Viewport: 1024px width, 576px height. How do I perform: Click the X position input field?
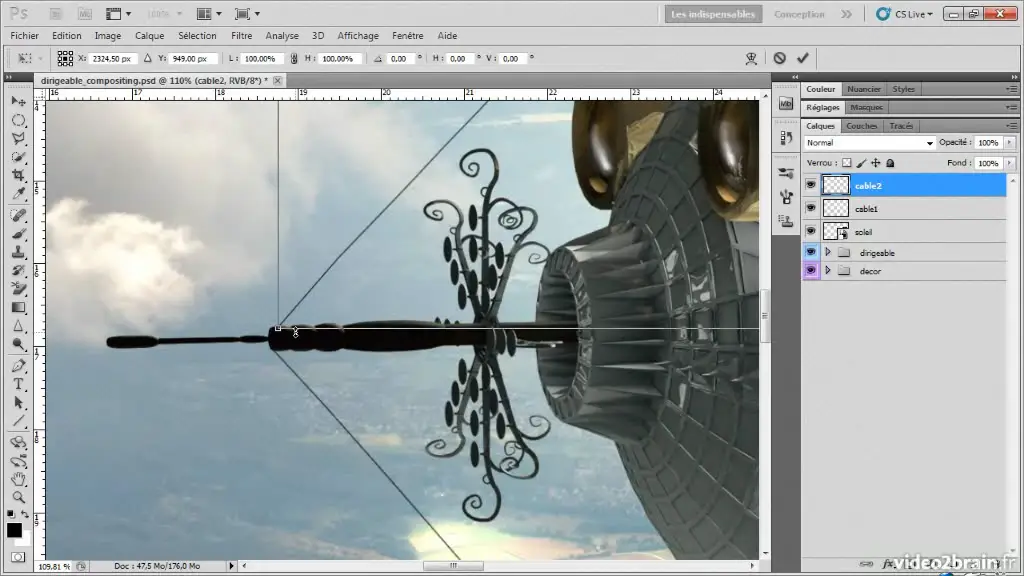112,59
